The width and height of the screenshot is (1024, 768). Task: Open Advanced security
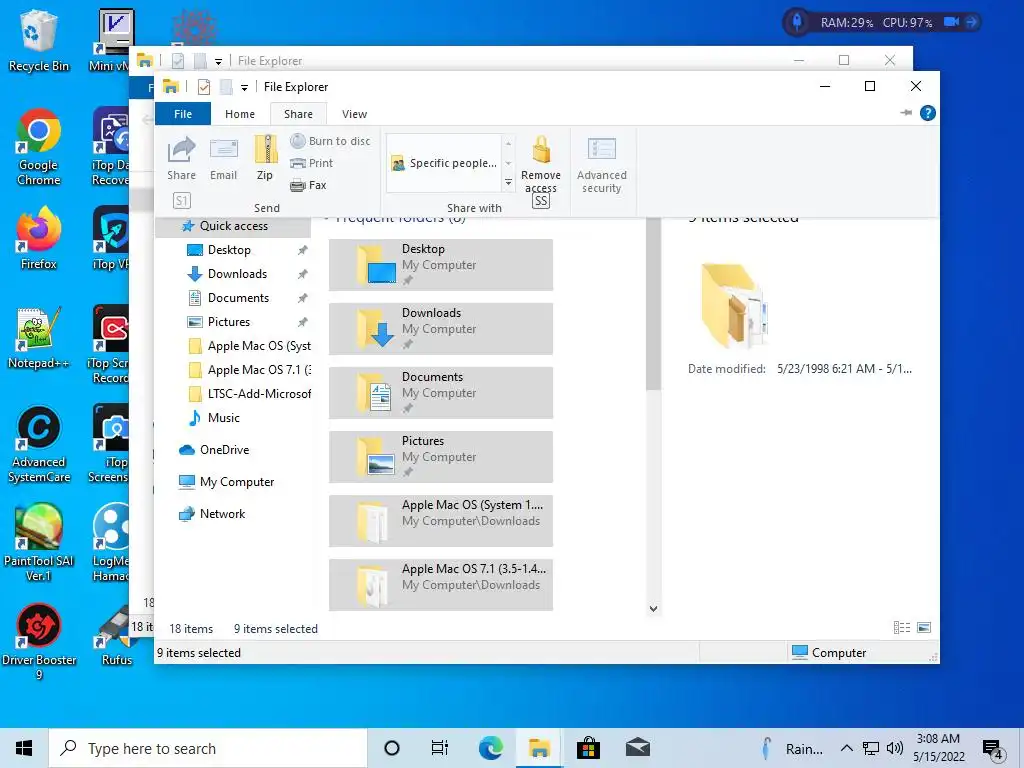click(601, 165)
